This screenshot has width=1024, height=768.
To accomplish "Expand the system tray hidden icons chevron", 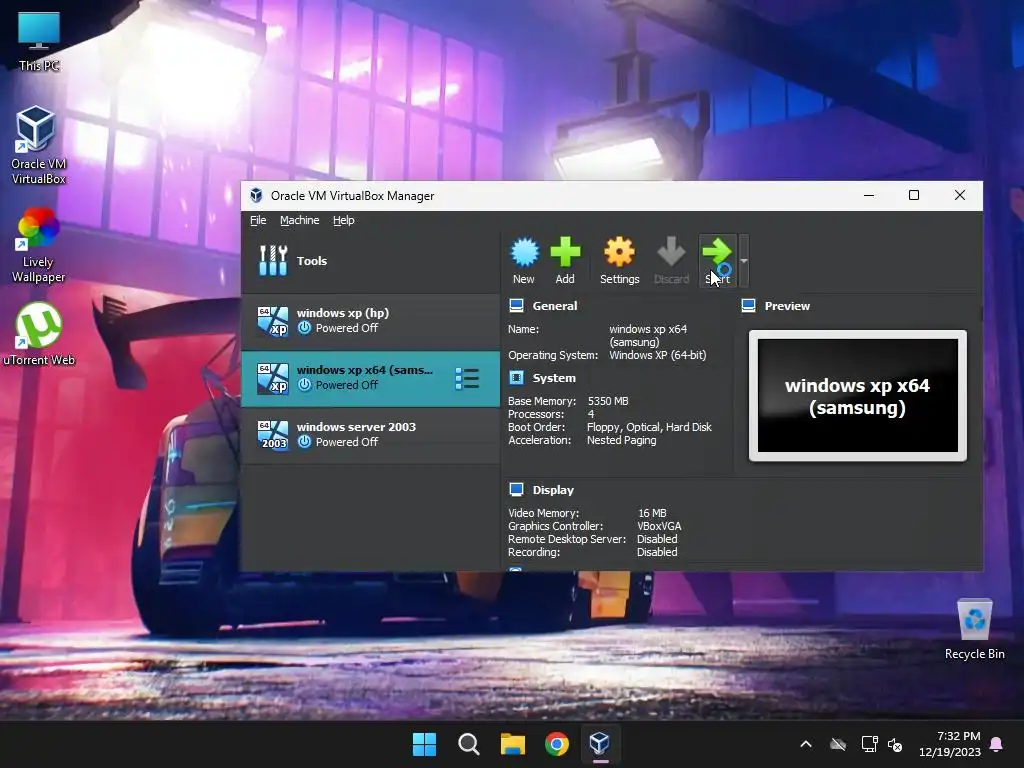I will [x=806, y=744].
